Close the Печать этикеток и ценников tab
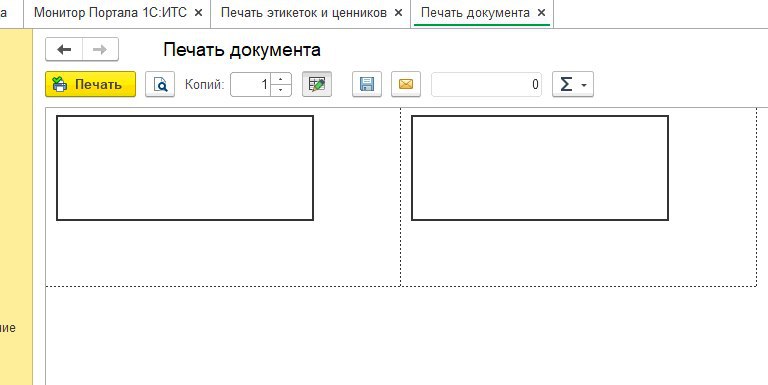The width and height of the screenshot is (768, 385). coord(399,13)
